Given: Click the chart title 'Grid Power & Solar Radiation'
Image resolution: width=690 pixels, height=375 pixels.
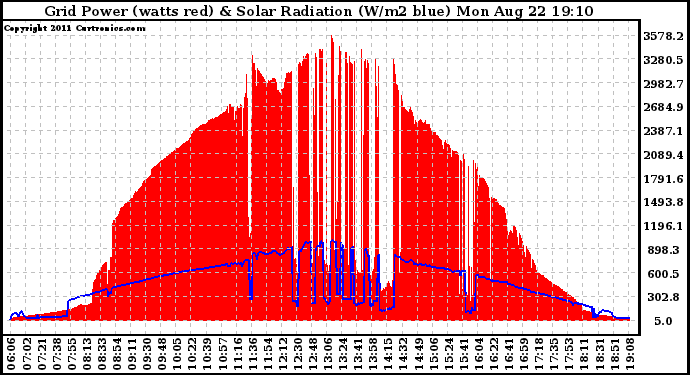Looking at the screenshot, I should tap(319, 11).
